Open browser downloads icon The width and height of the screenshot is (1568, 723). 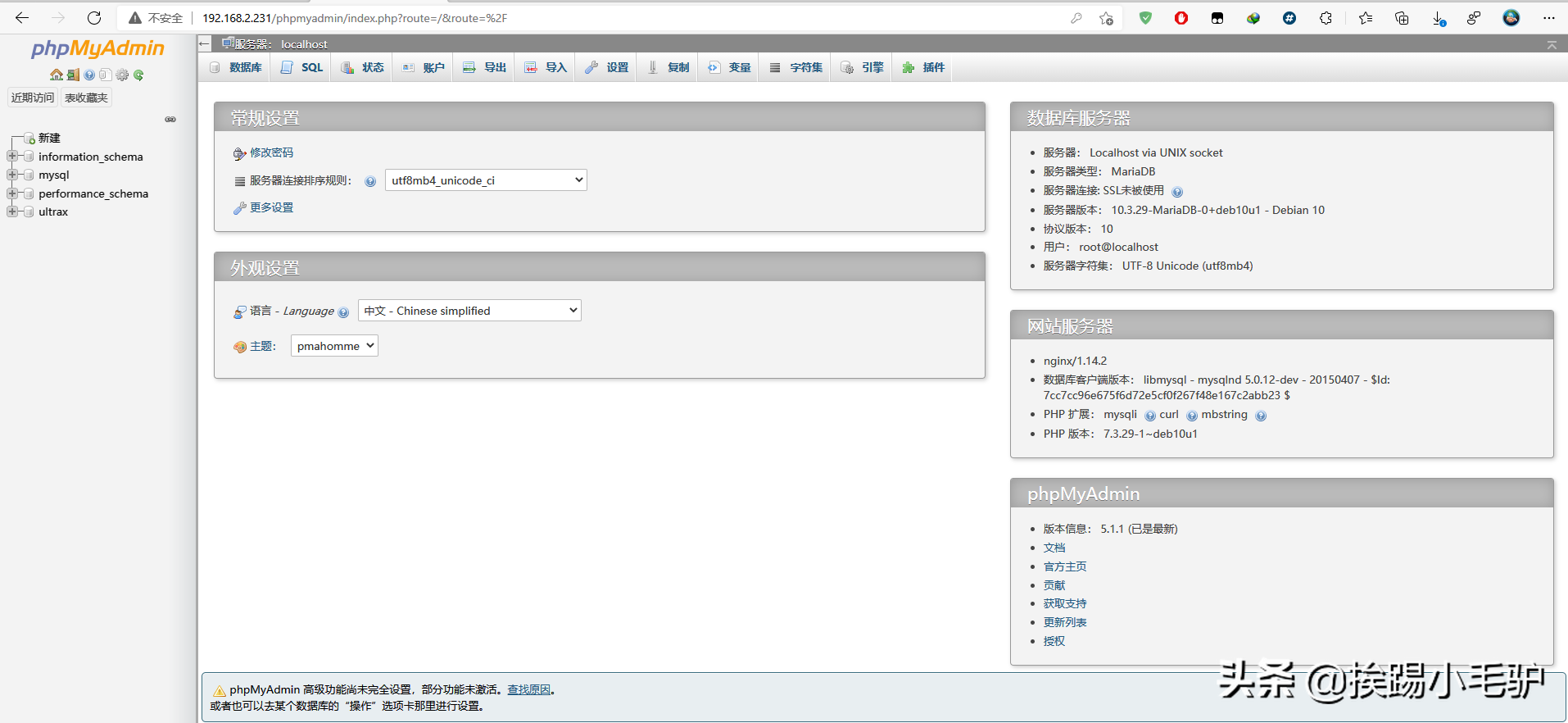pos(1439,18)
